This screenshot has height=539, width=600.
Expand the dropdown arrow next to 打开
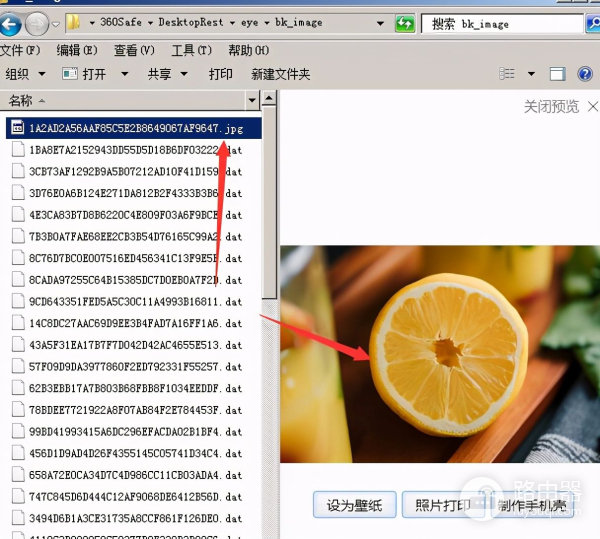point(125,74)
